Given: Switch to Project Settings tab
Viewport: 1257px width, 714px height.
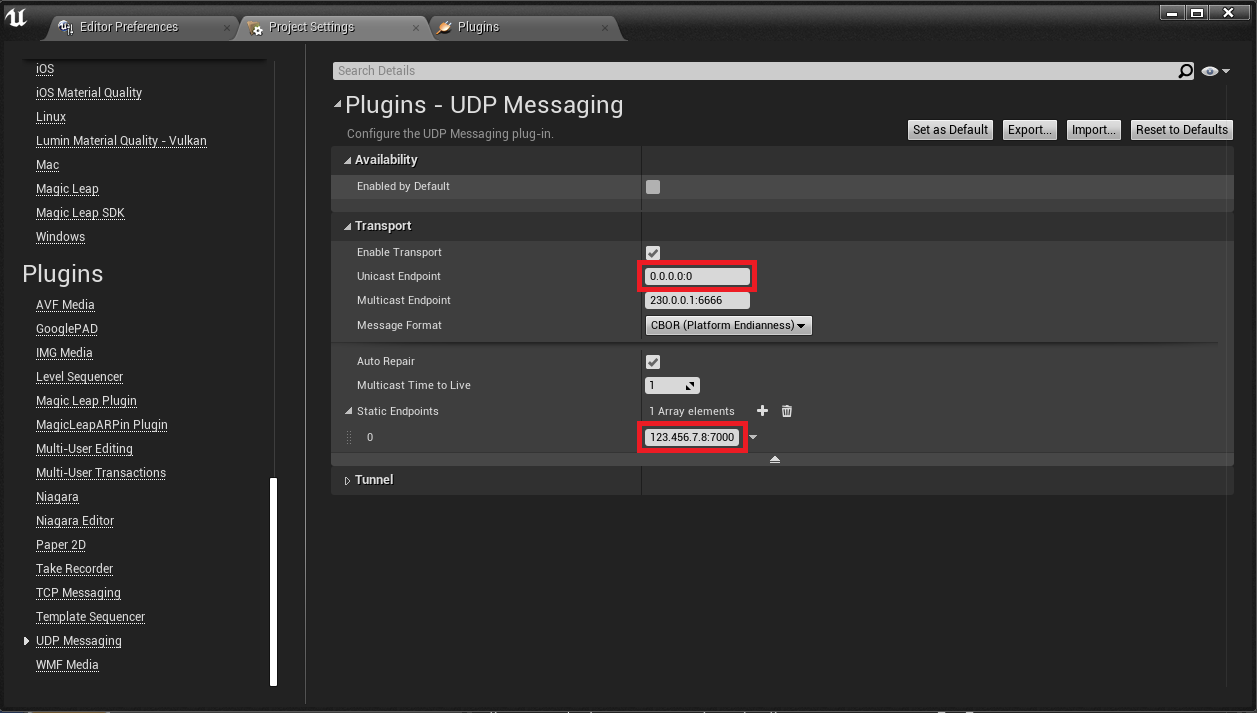Looking at the screenshot, I should coord(312,27).
